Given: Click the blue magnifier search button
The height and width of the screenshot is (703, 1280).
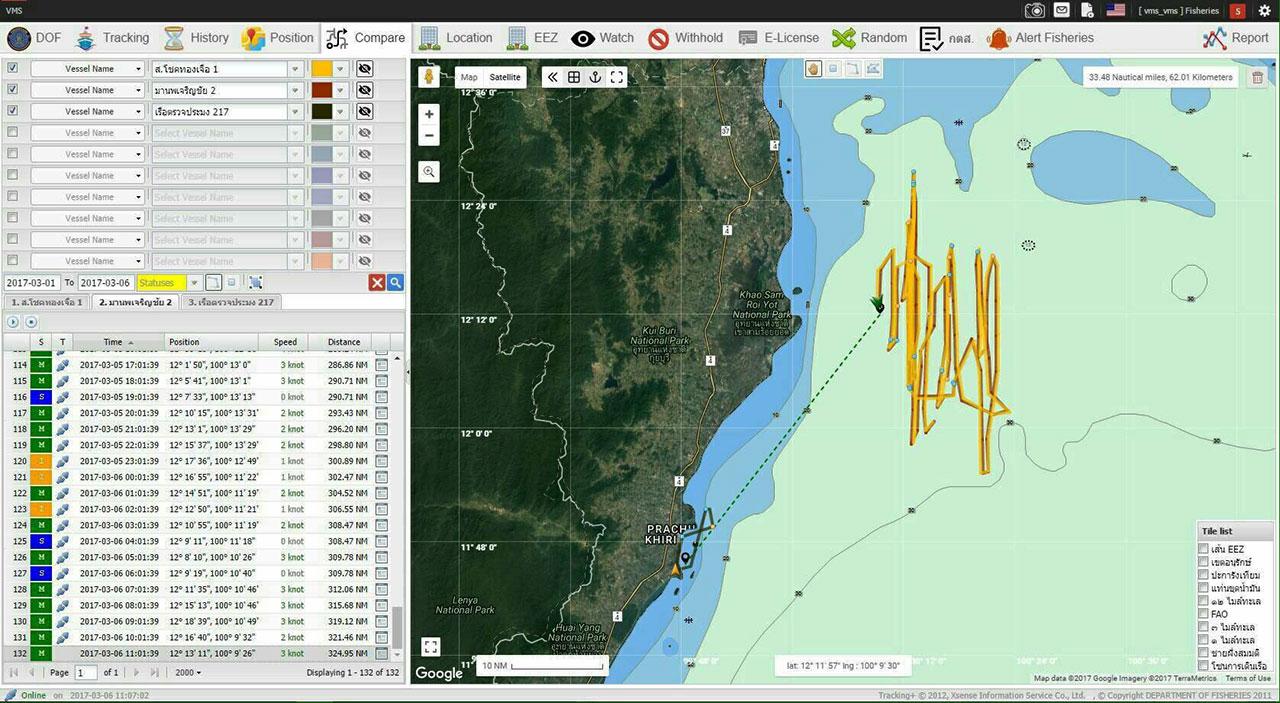Looking at the screenshot, I should (x=396, y=283).
